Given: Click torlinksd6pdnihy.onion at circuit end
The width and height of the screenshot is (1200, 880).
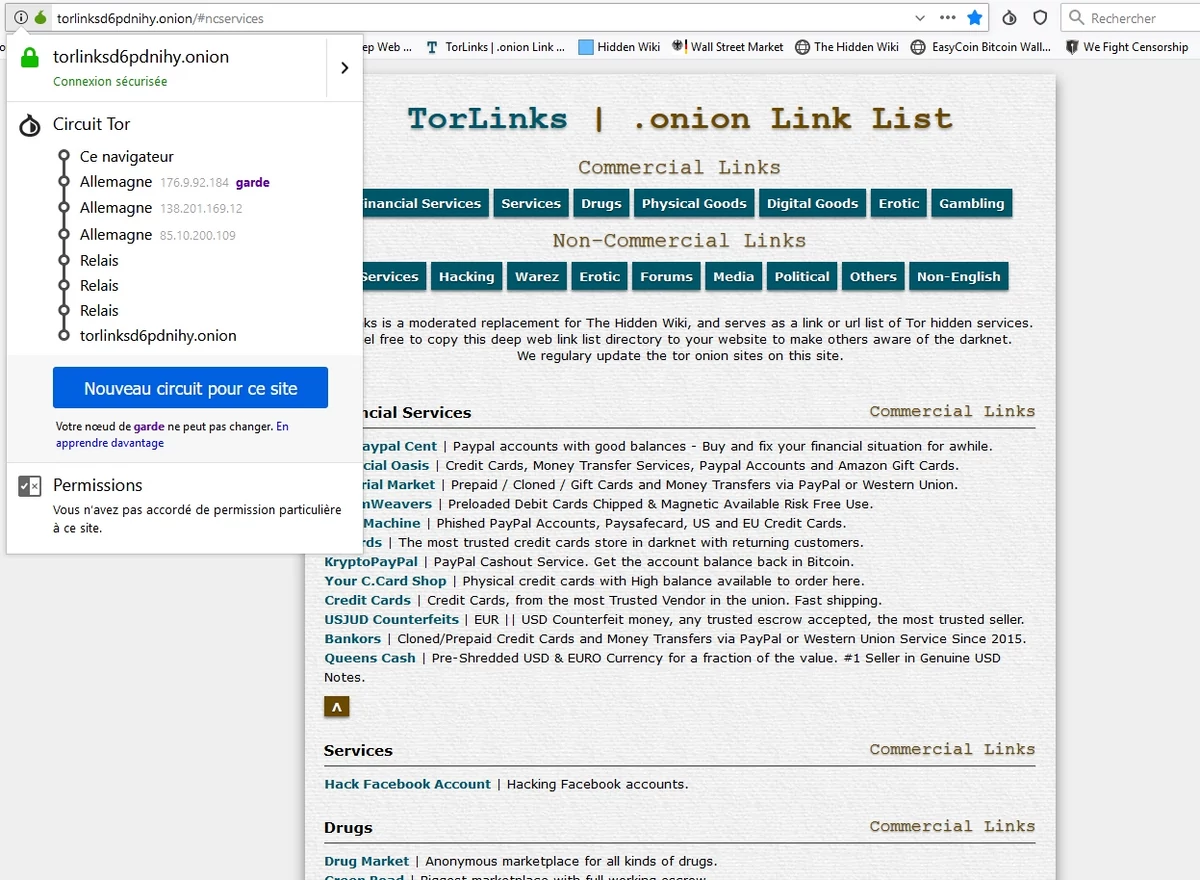Looking at the screenshot, I should click(x=158, y=336).
